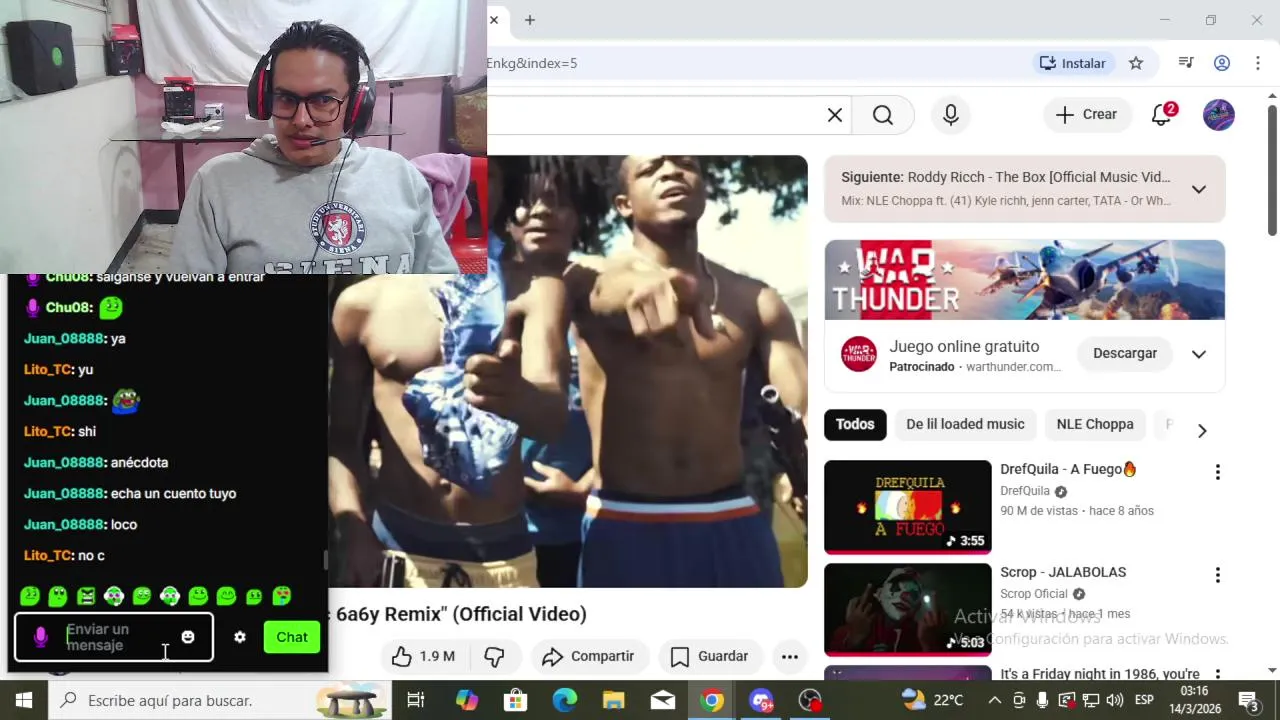Open Copilot from taskbar
1280x720 pixels.
coord(467,700)
